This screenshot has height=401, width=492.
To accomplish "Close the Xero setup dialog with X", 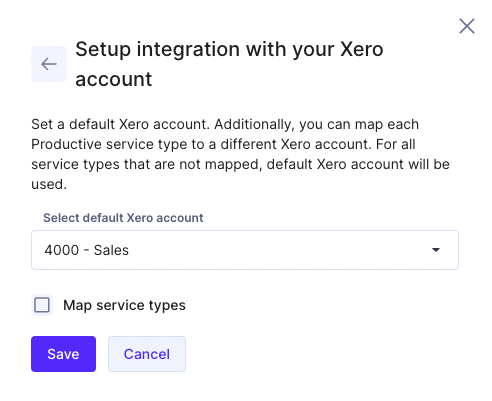I will pos(467,26).
